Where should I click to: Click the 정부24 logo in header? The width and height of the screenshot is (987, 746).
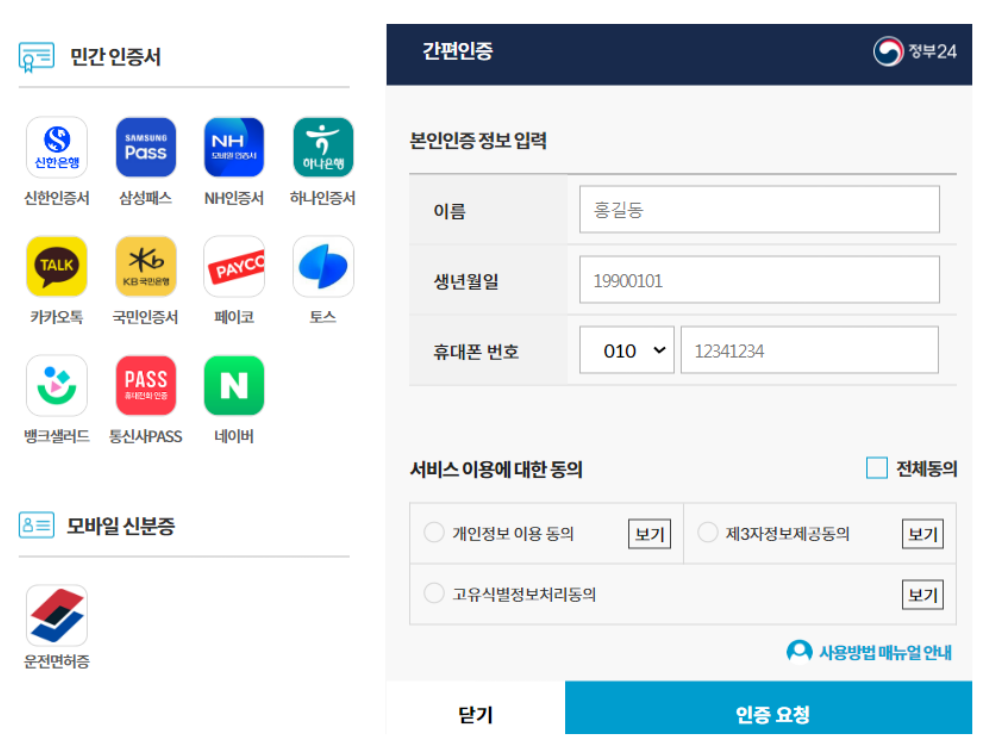[915, 52]
